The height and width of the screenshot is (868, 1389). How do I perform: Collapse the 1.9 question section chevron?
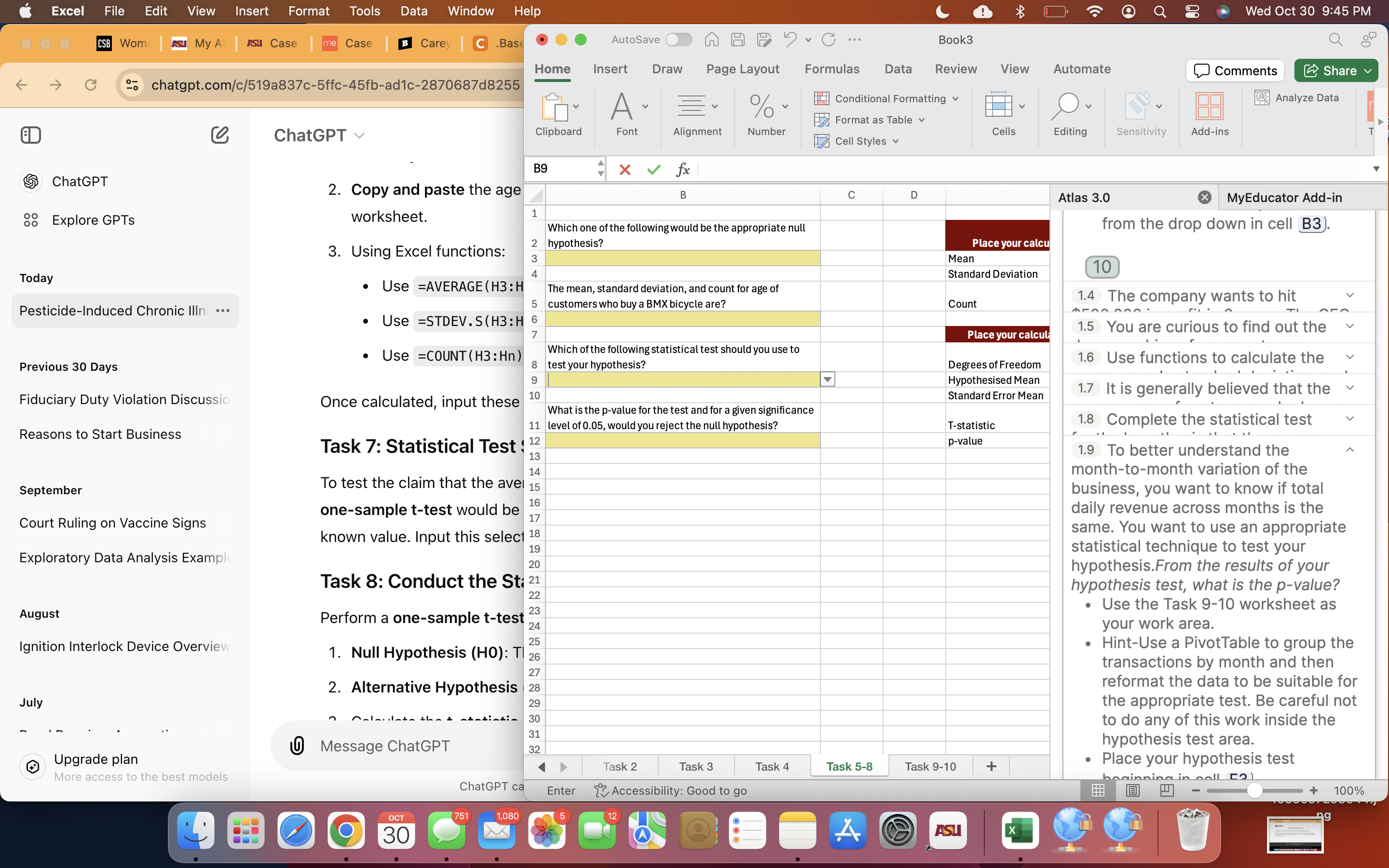click(x=1350, y=450)
